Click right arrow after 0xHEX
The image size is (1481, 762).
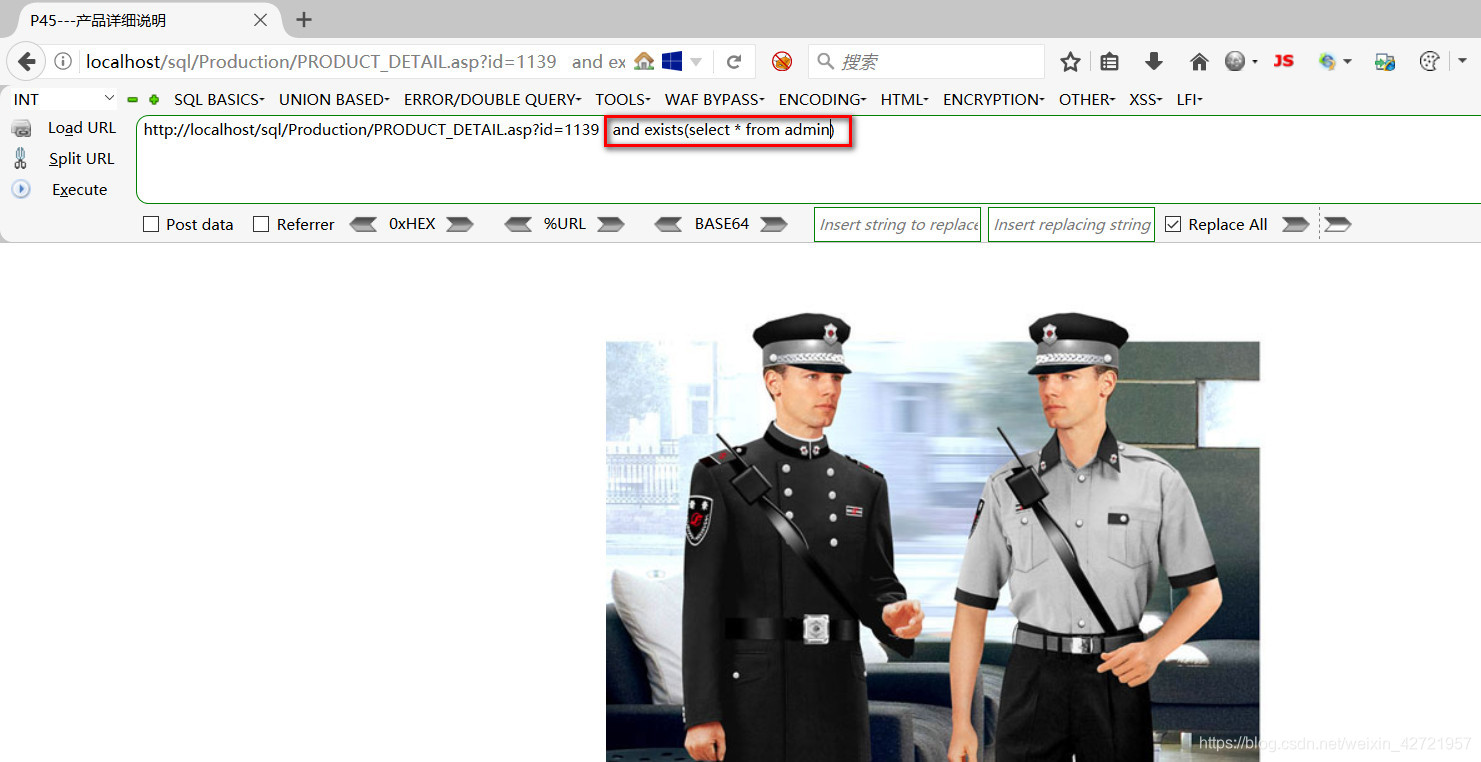click(459, 224)
